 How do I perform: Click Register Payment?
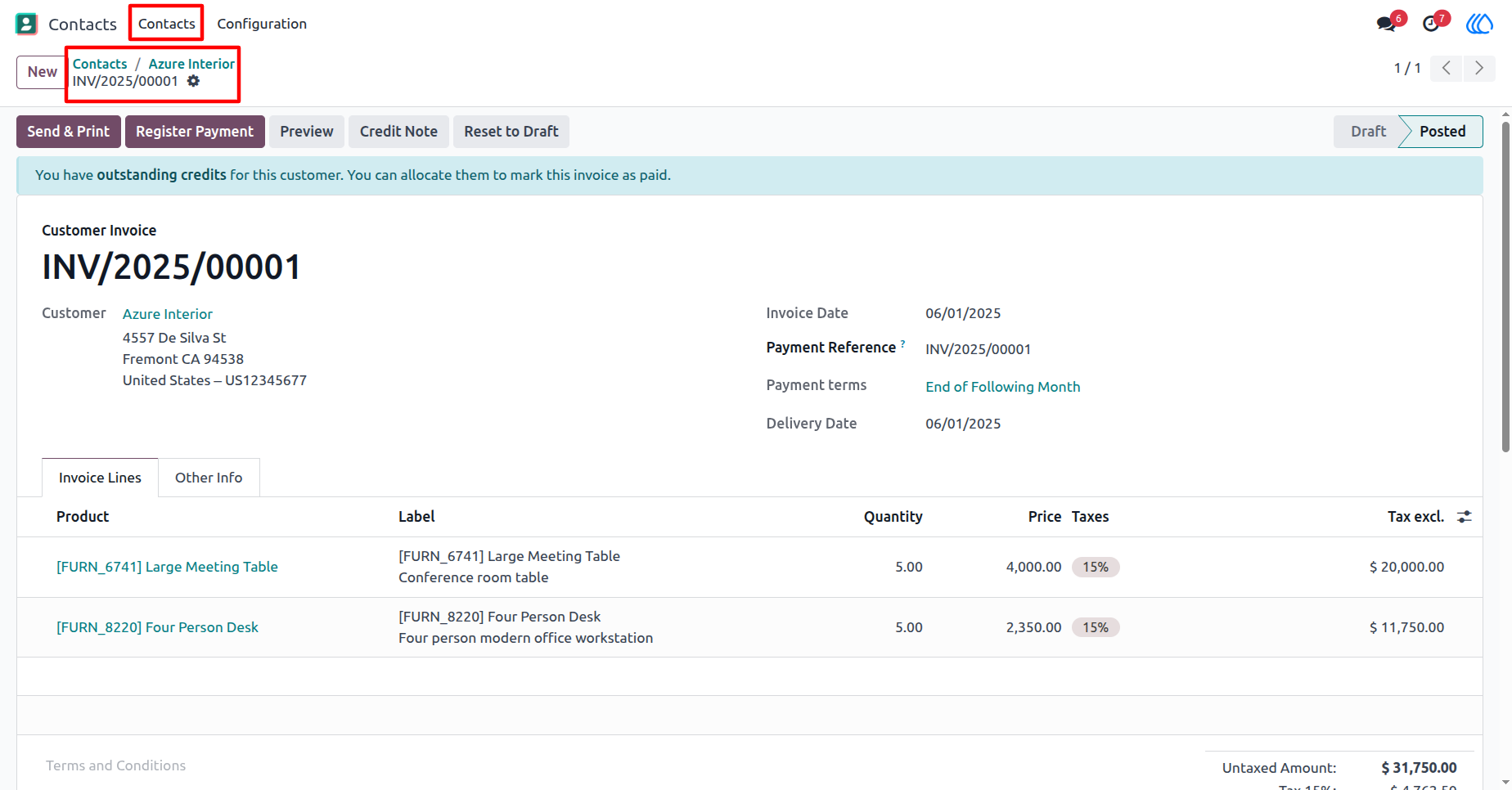tap(195, 132)
